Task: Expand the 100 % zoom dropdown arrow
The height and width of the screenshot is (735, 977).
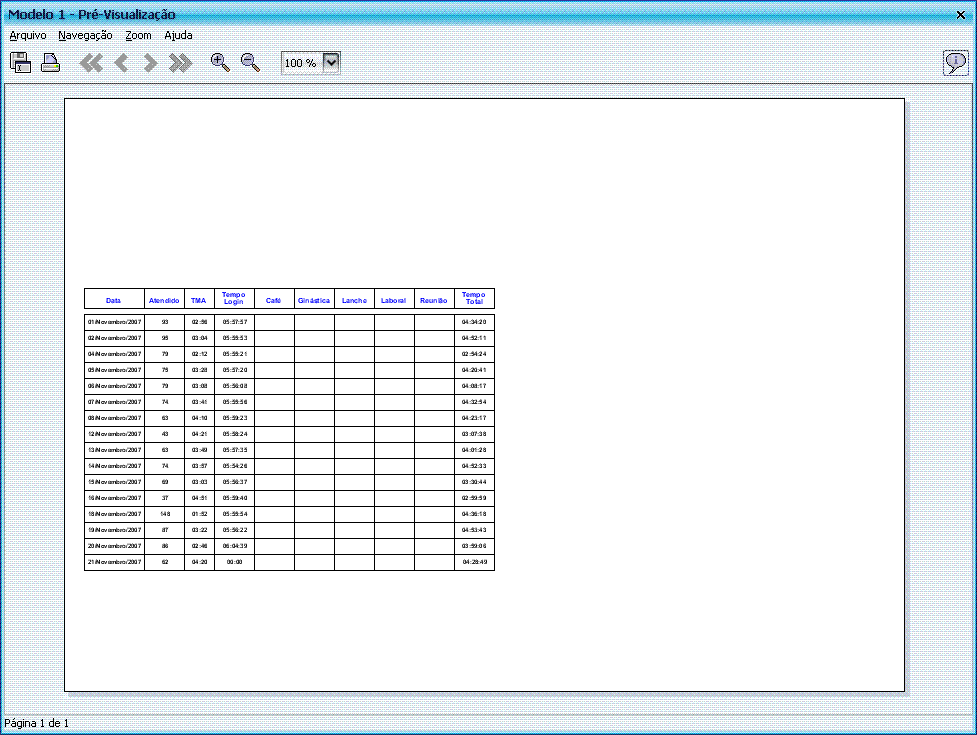Action: (332, 63)
